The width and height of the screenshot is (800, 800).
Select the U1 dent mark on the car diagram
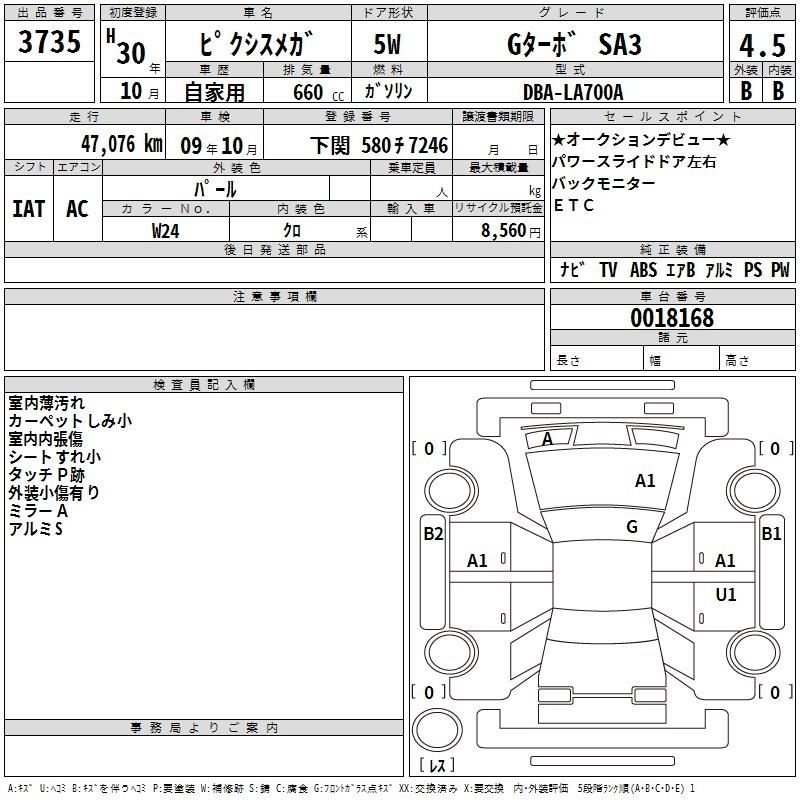click(x=726, y=595)
